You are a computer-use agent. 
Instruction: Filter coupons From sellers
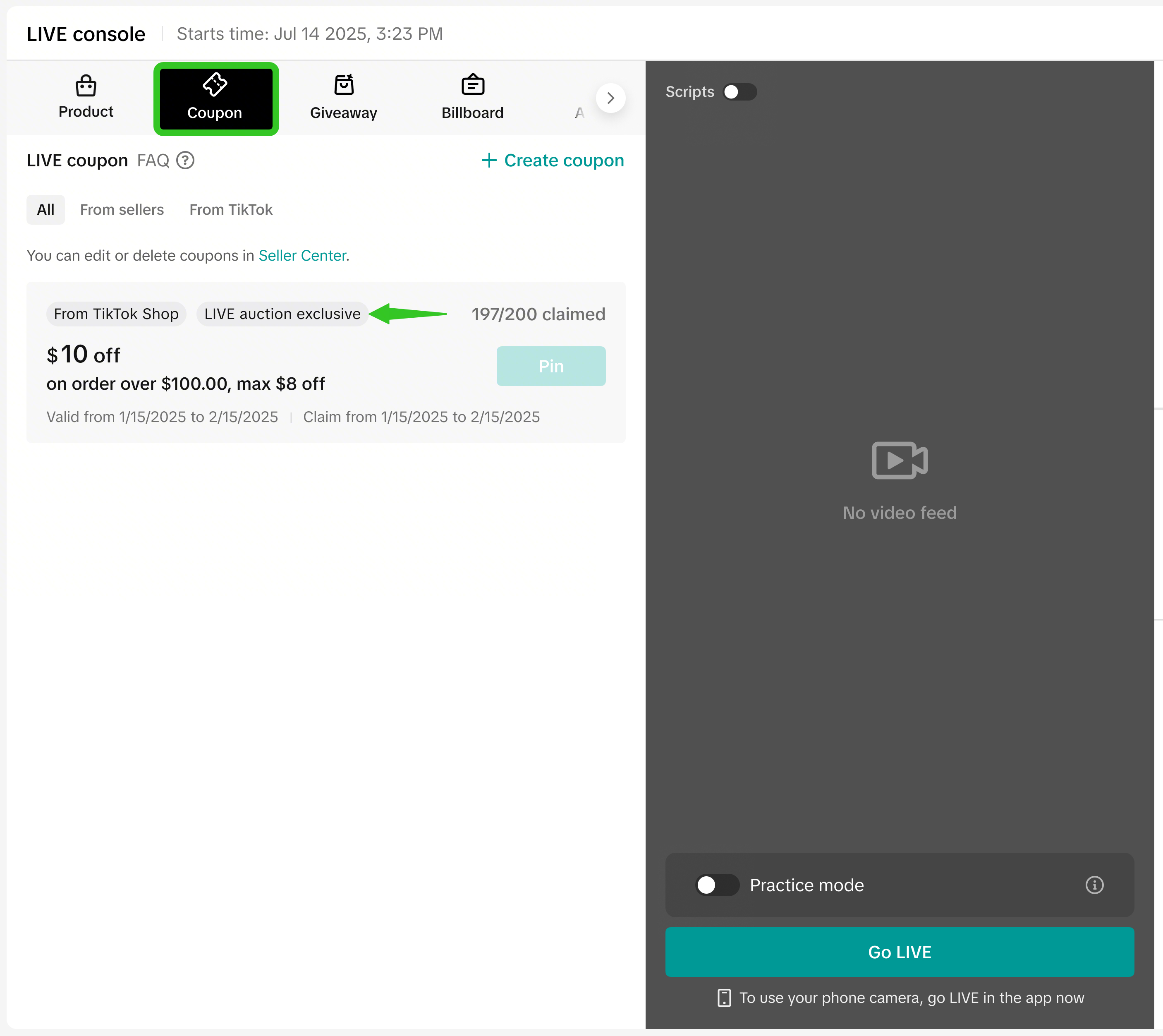[122, 209]
